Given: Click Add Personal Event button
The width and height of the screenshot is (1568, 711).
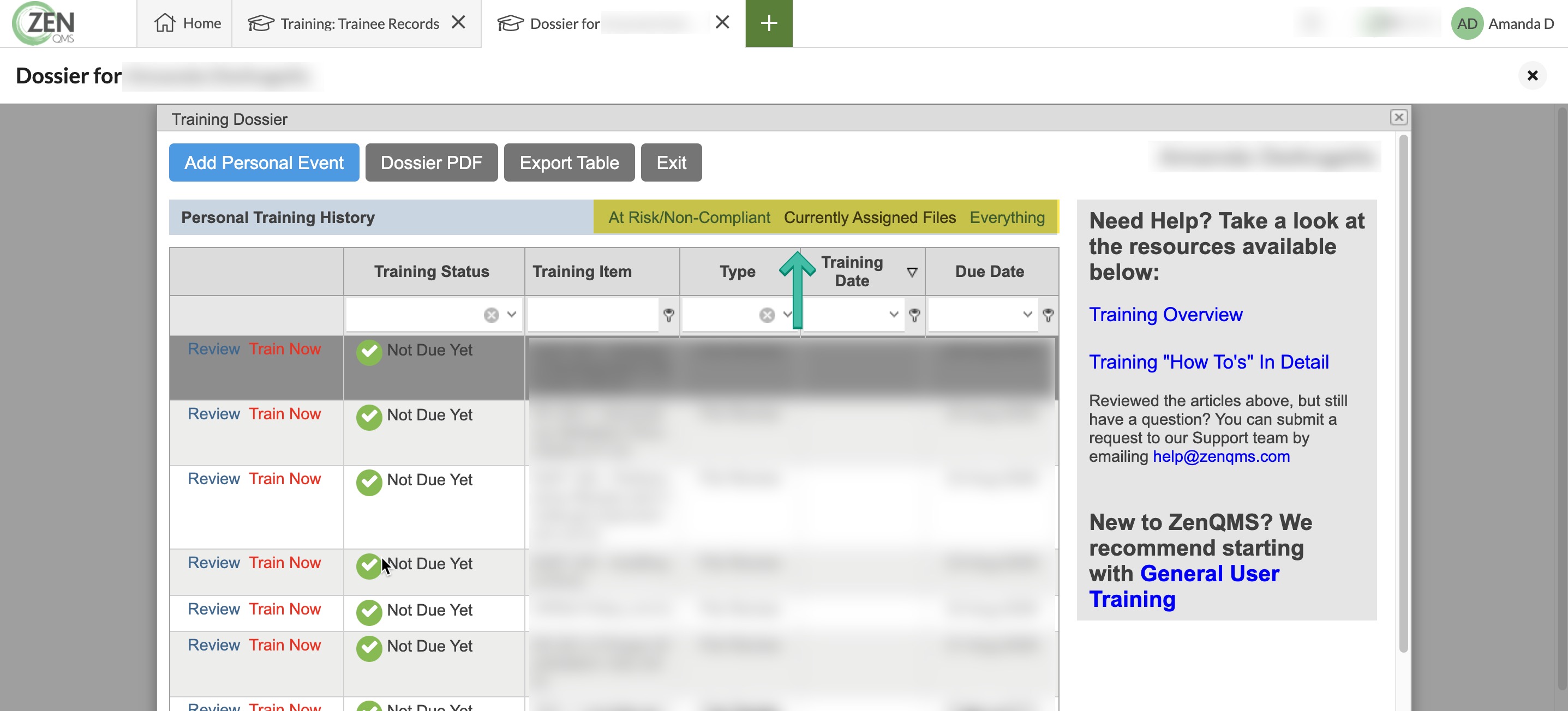Looking at the screenshot, I should pos(264,162).
